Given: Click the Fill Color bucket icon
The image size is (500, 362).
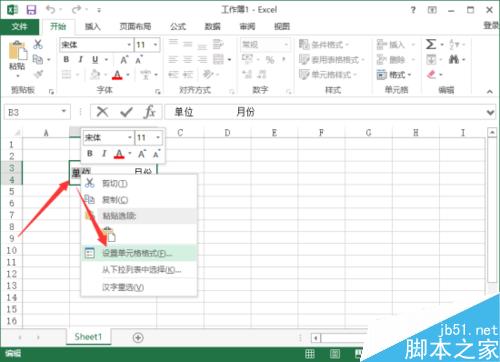Looking at the screenshot, I should (x=95, y=75).
